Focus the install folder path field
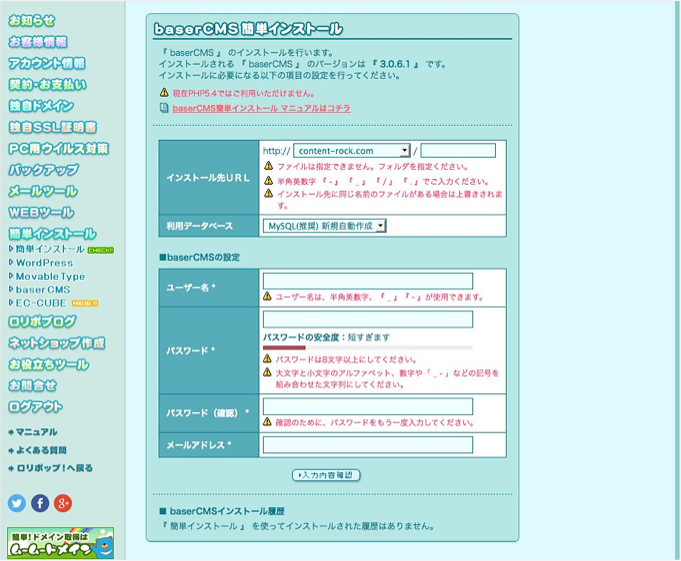Viewport: 681px width, 561px height. [x=458, y=151]
